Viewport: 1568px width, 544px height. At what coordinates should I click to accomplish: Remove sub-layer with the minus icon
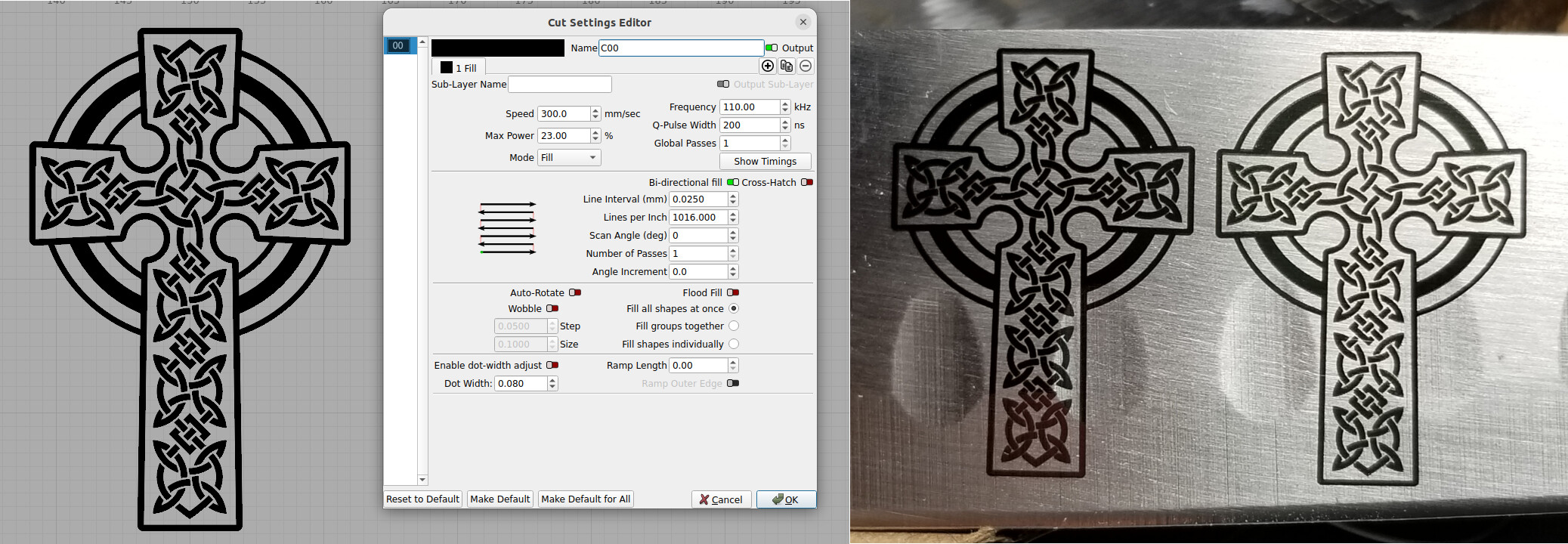806,66
